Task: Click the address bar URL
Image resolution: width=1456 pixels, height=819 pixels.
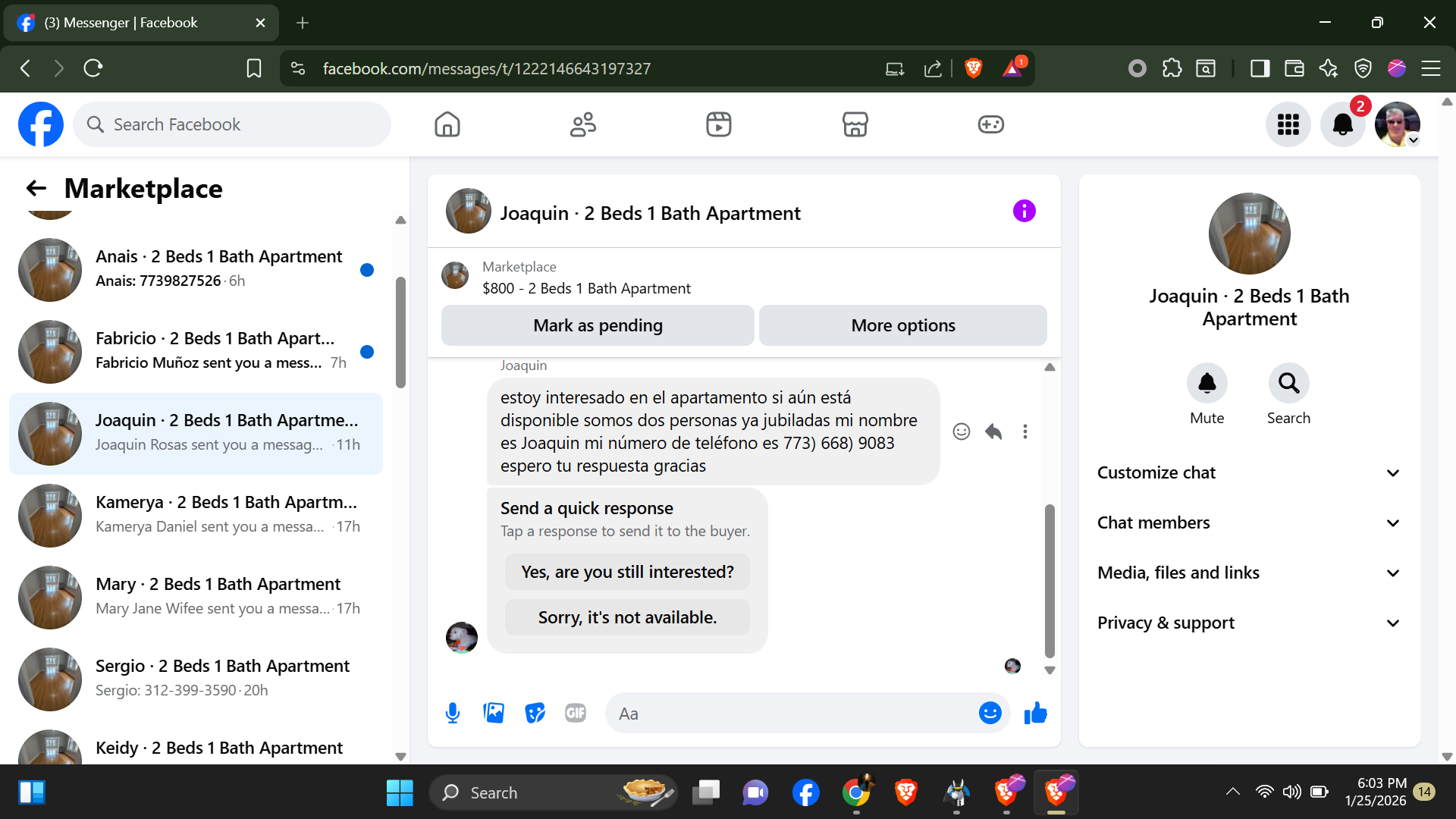Action: [x=487, y=68]
